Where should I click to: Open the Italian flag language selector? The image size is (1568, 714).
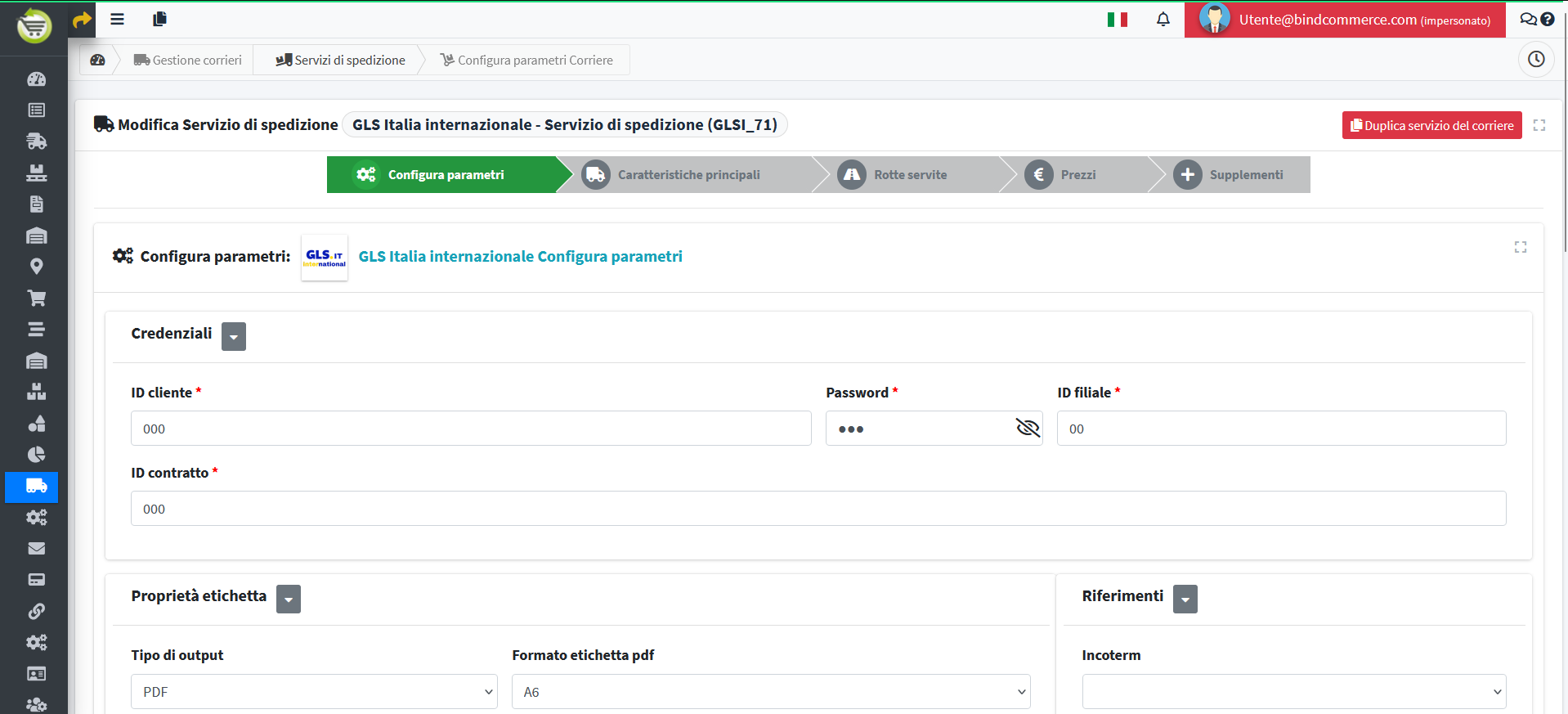coord(1117,20)
